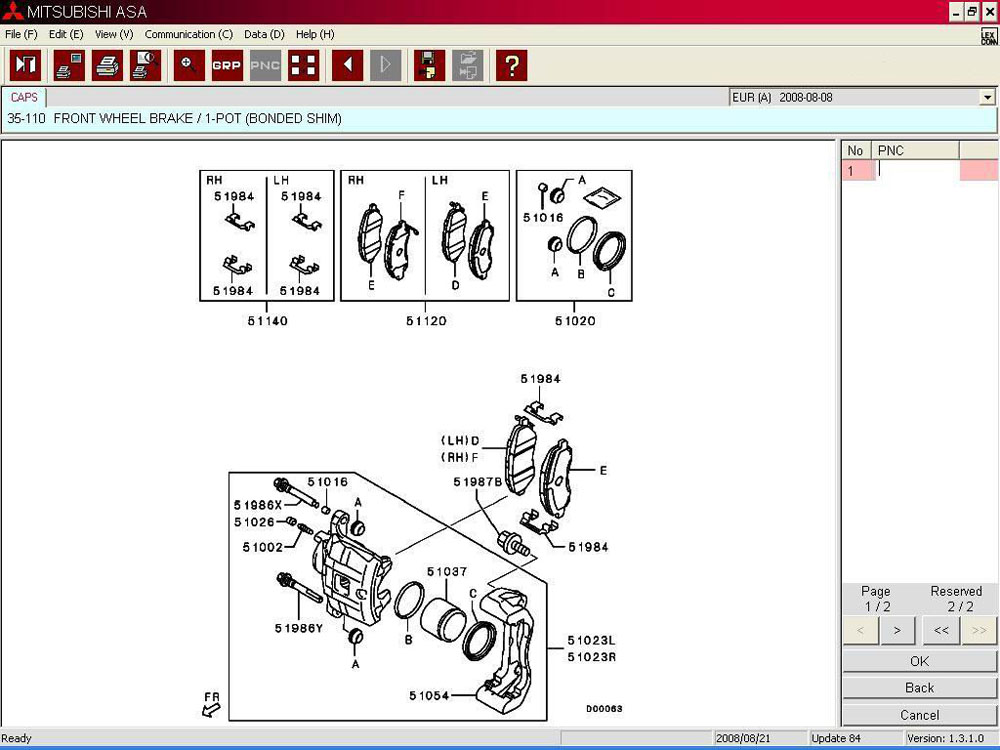Click the print icon in toolbar

[x=107, y=66]
